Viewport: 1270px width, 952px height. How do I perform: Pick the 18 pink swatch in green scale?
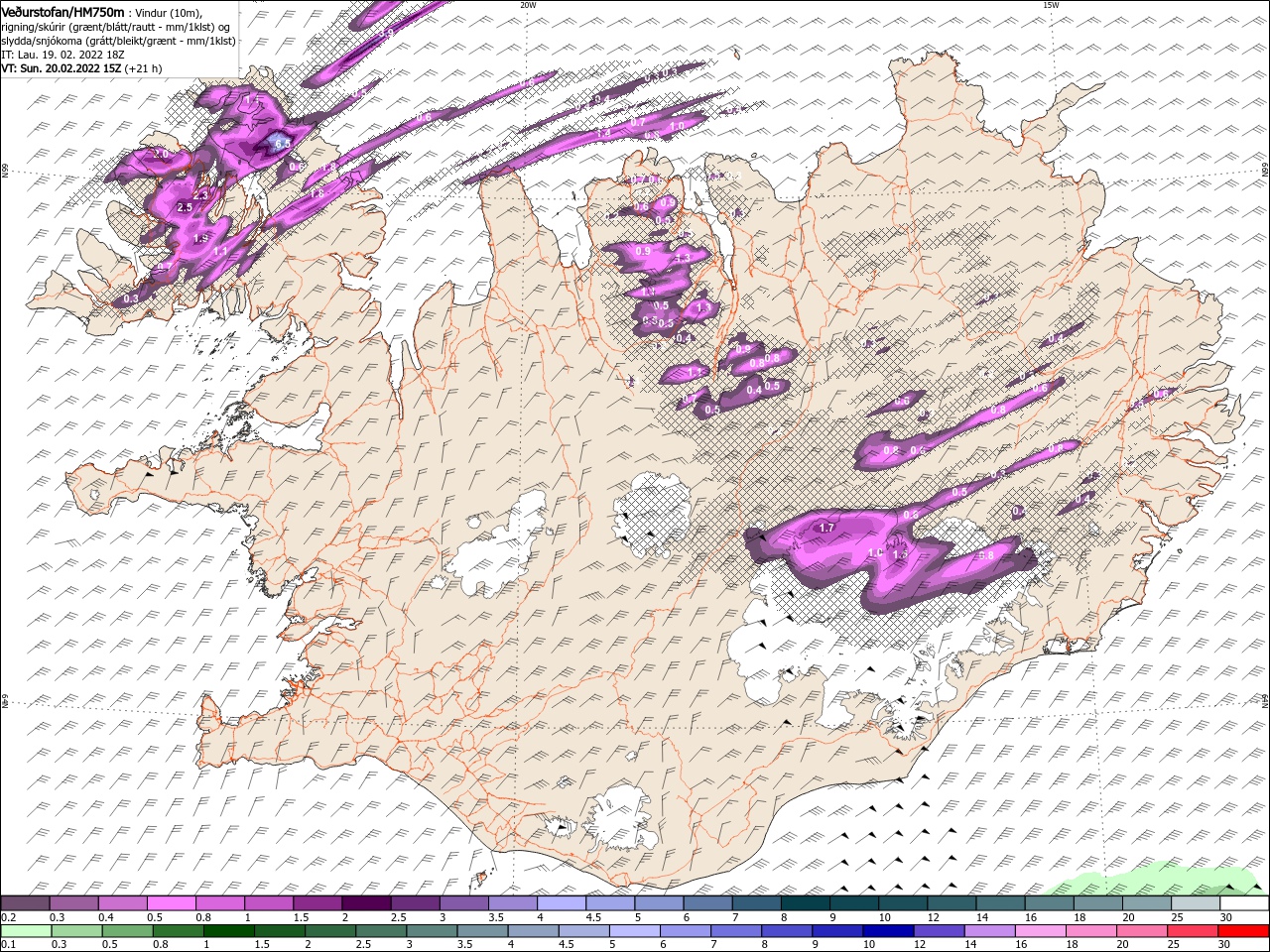pos(1091,931)
